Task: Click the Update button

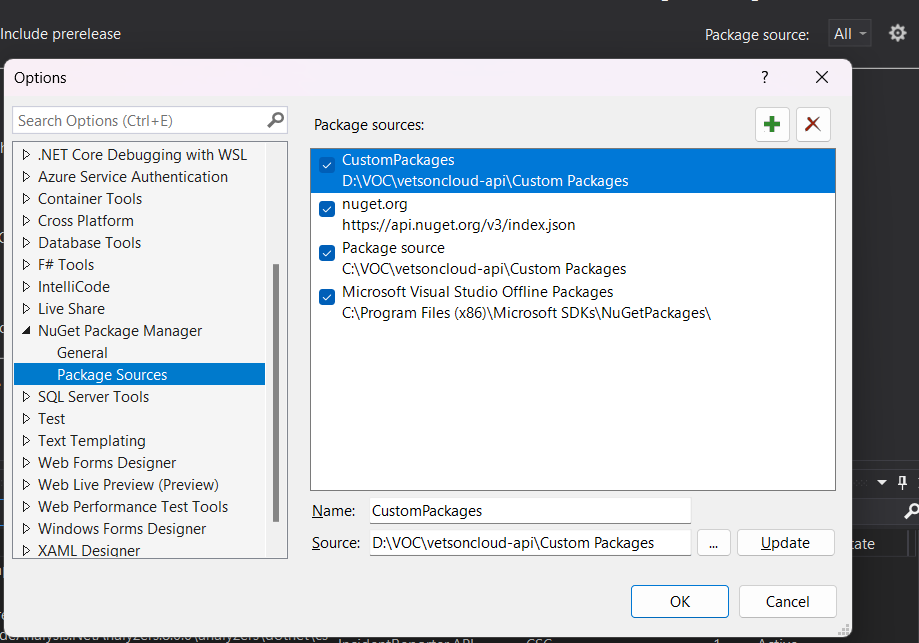Action: point(785,543)
